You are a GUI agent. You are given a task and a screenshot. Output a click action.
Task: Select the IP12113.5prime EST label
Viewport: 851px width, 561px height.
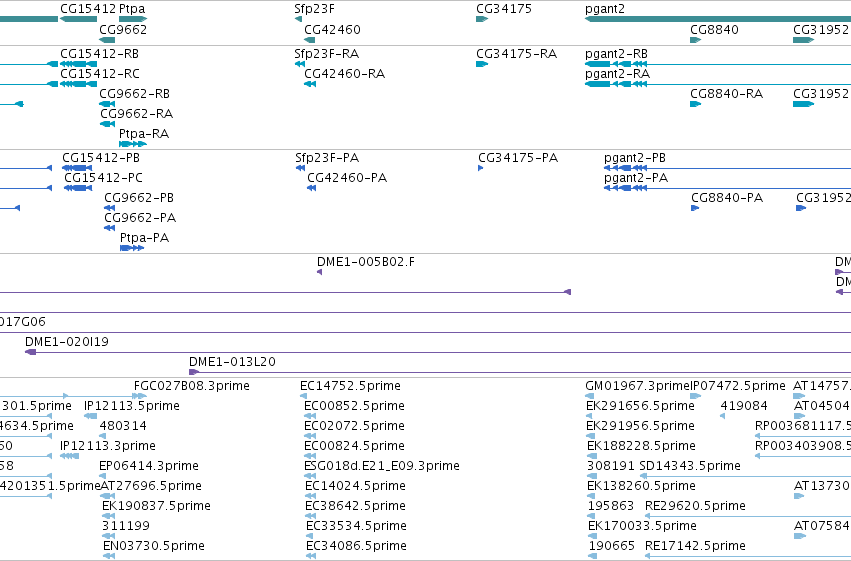pyautogui.click(x=132, y=406)
